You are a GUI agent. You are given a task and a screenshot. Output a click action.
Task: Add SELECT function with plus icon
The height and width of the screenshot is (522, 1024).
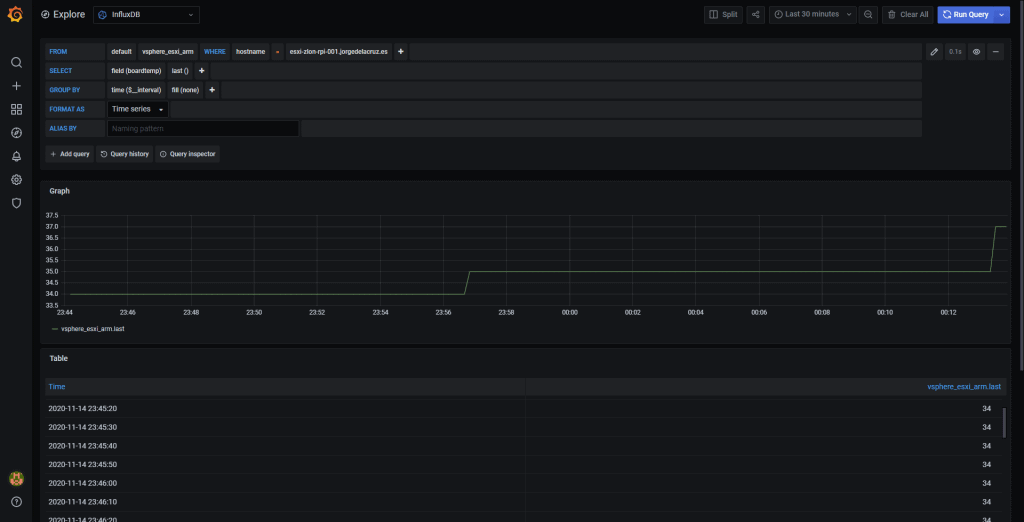click(202, 71)
